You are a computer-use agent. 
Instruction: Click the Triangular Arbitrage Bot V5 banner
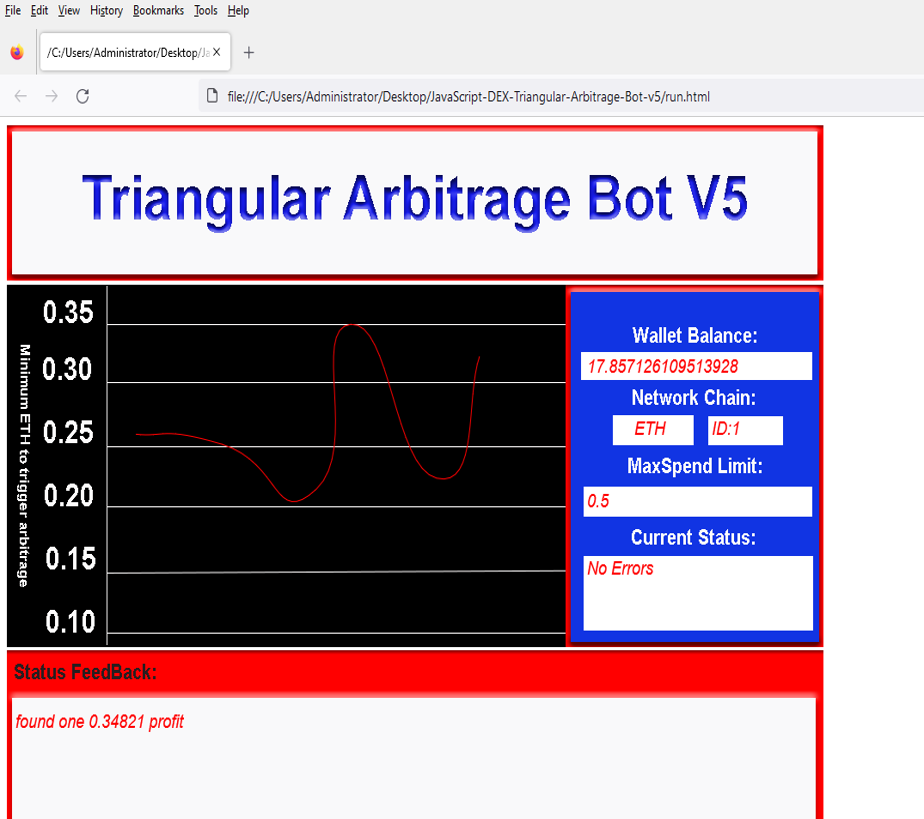click(413, 199)
